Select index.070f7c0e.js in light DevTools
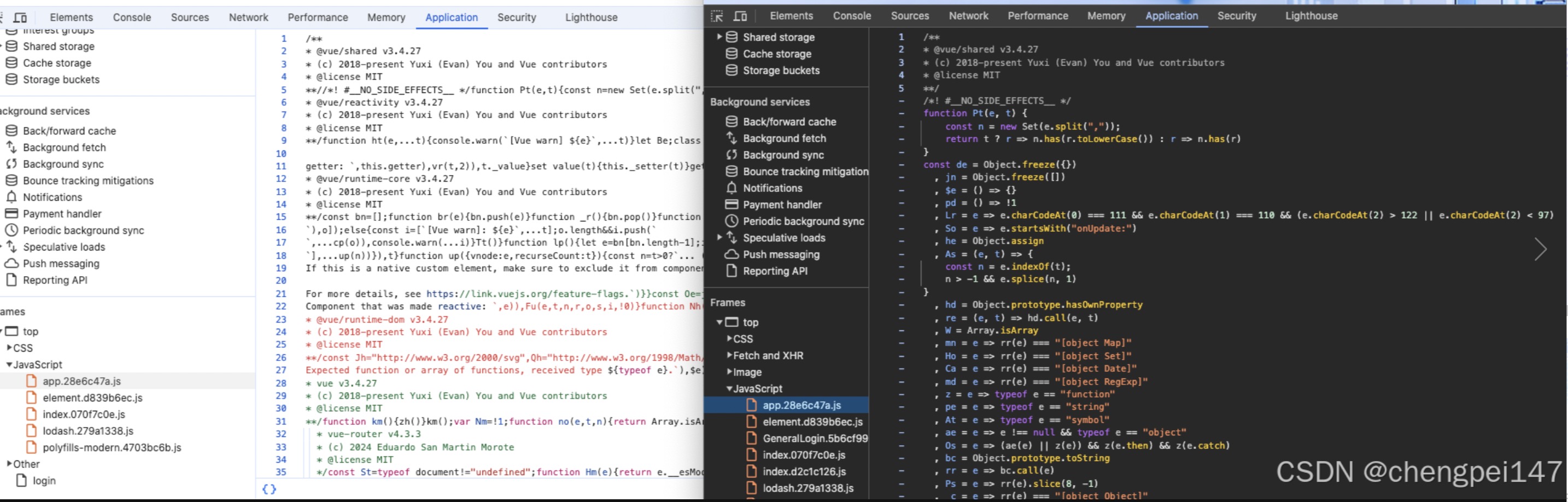 coord(84,415)
